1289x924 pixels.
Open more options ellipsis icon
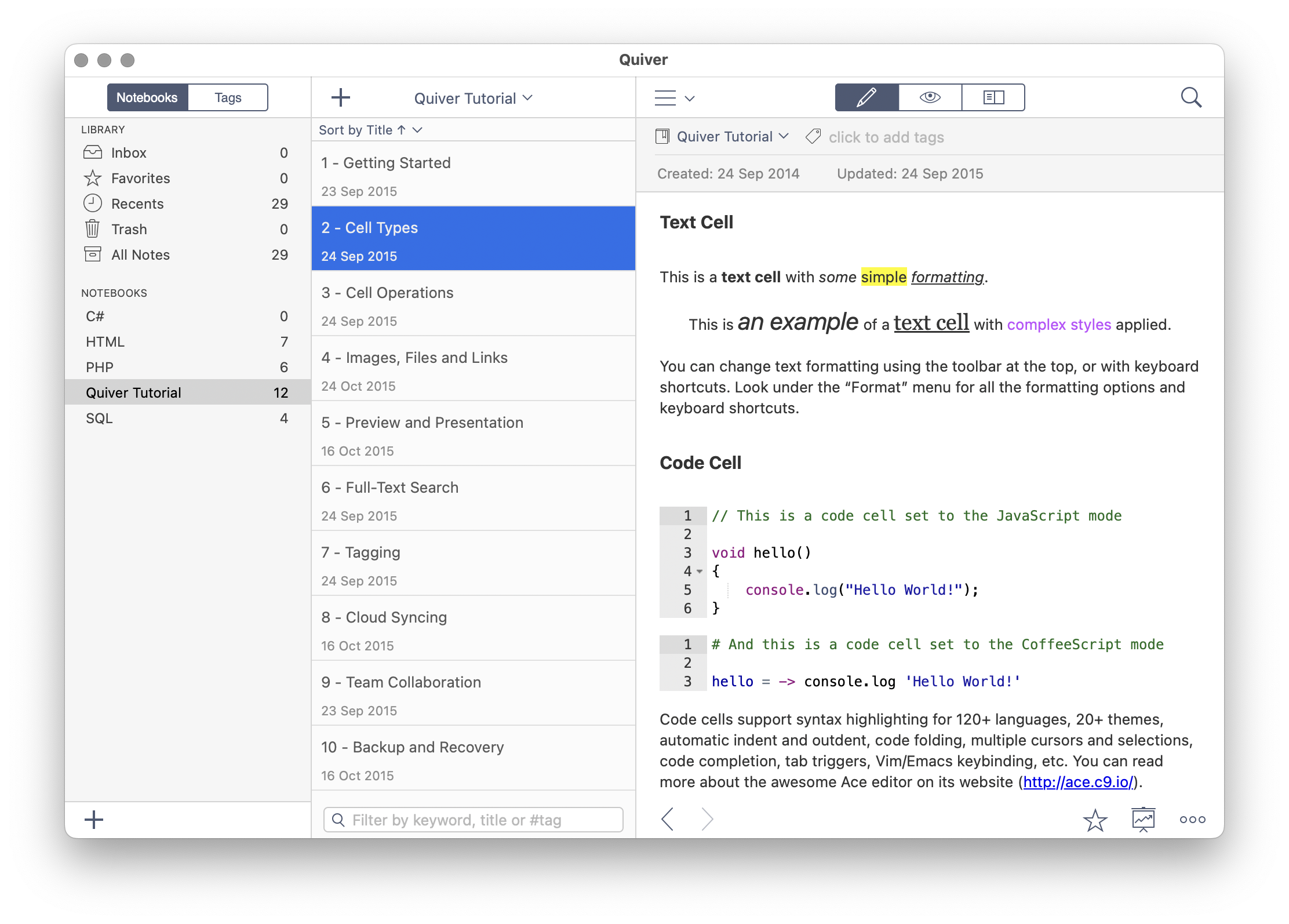click(1193, 820)
